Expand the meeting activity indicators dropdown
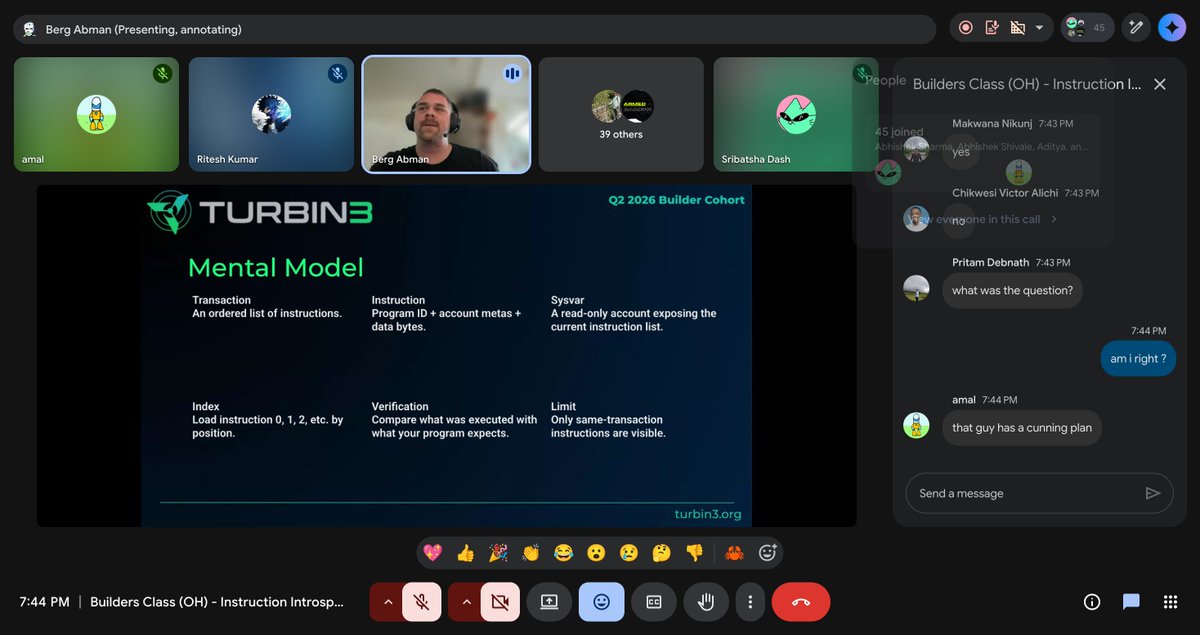 (x=1039, y=28)
